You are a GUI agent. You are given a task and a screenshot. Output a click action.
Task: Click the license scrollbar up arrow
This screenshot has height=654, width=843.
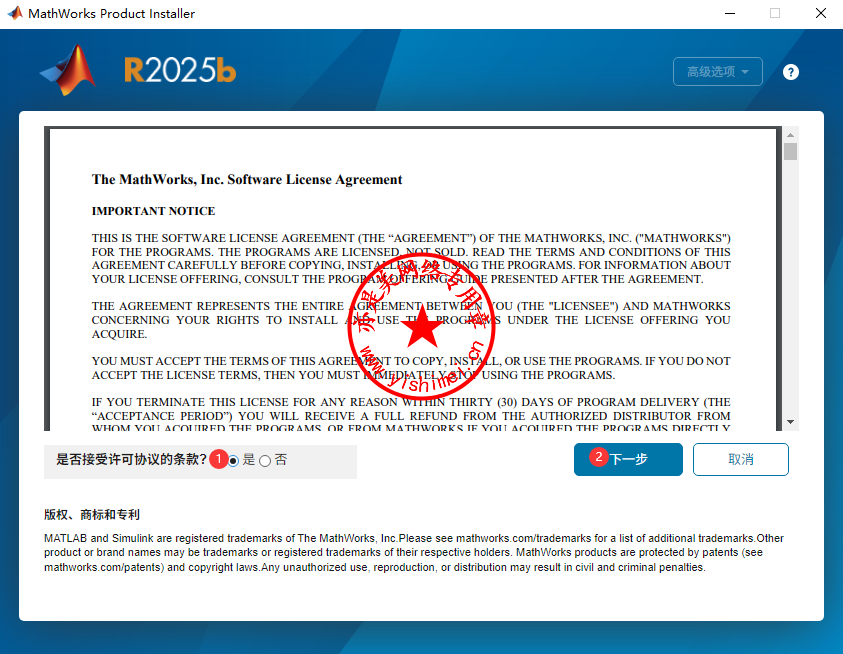click(x=790, y=135)
